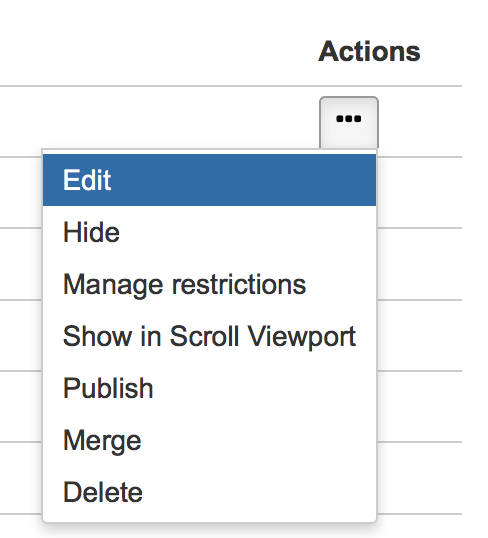
Task: Select Edit from the actions menu
Action: tap(209, 180)
